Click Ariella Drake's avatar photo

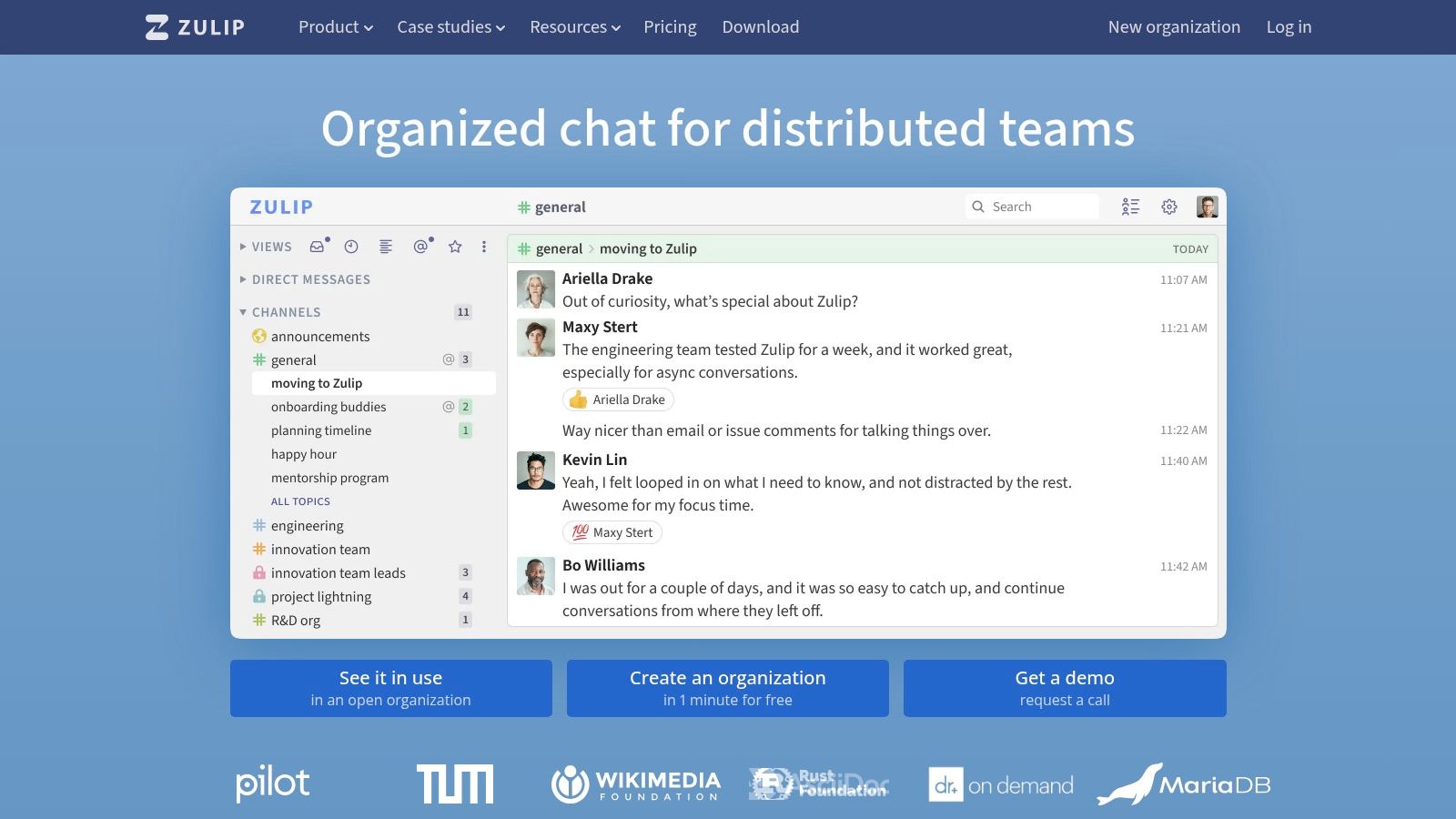click(x=536, y=289)
